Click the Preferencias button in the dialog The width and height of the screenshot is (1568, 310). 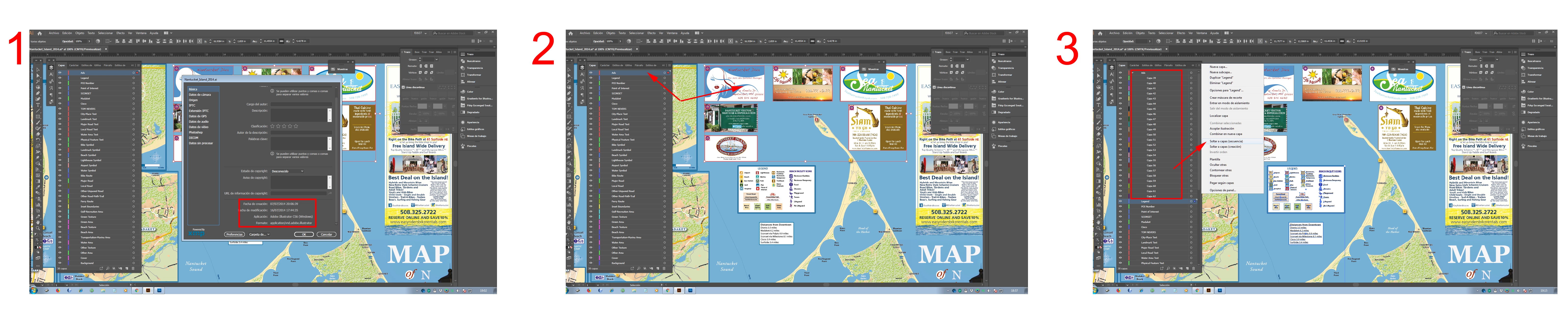click(234, 235)
